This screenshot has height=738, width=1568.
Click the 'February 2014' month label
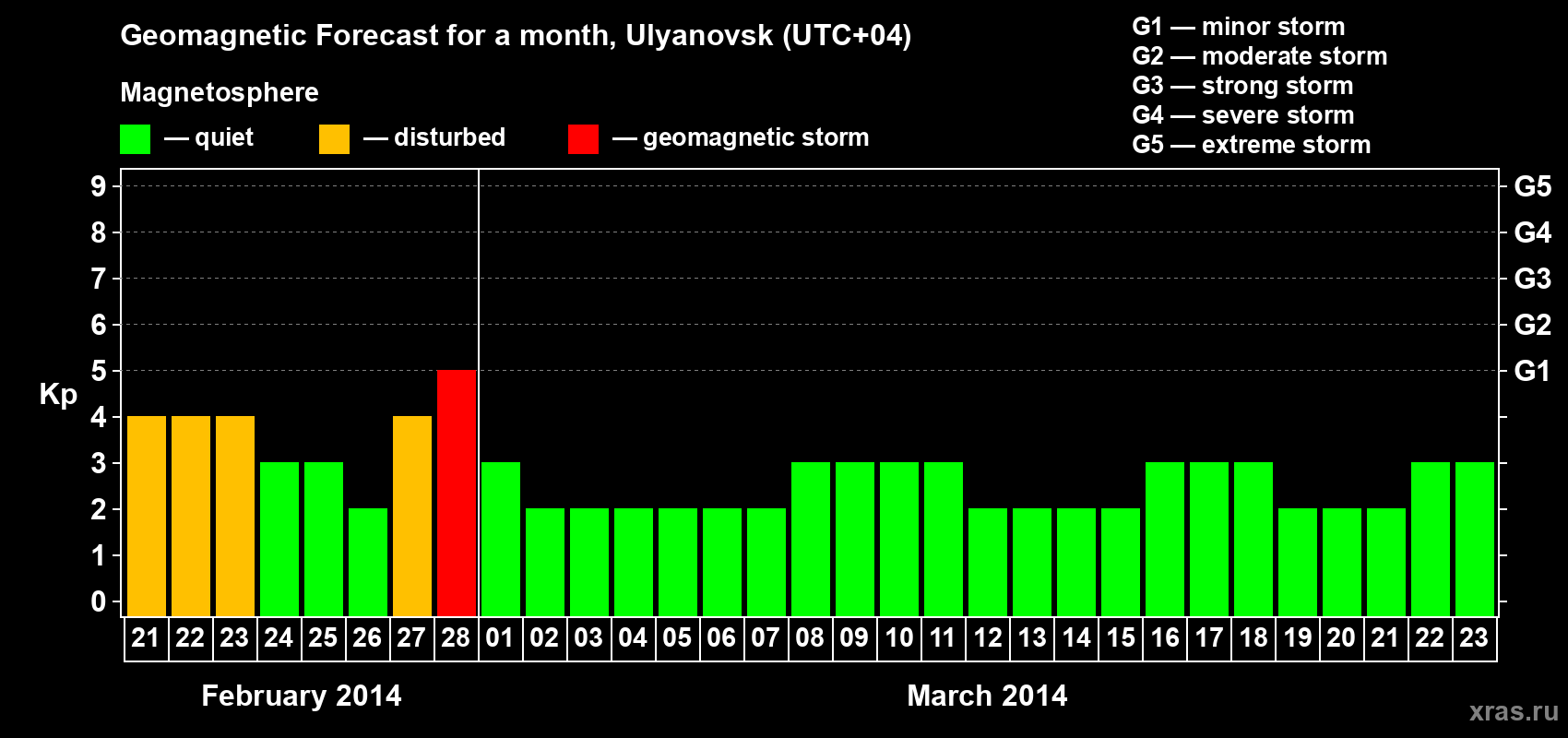point(302,696)
